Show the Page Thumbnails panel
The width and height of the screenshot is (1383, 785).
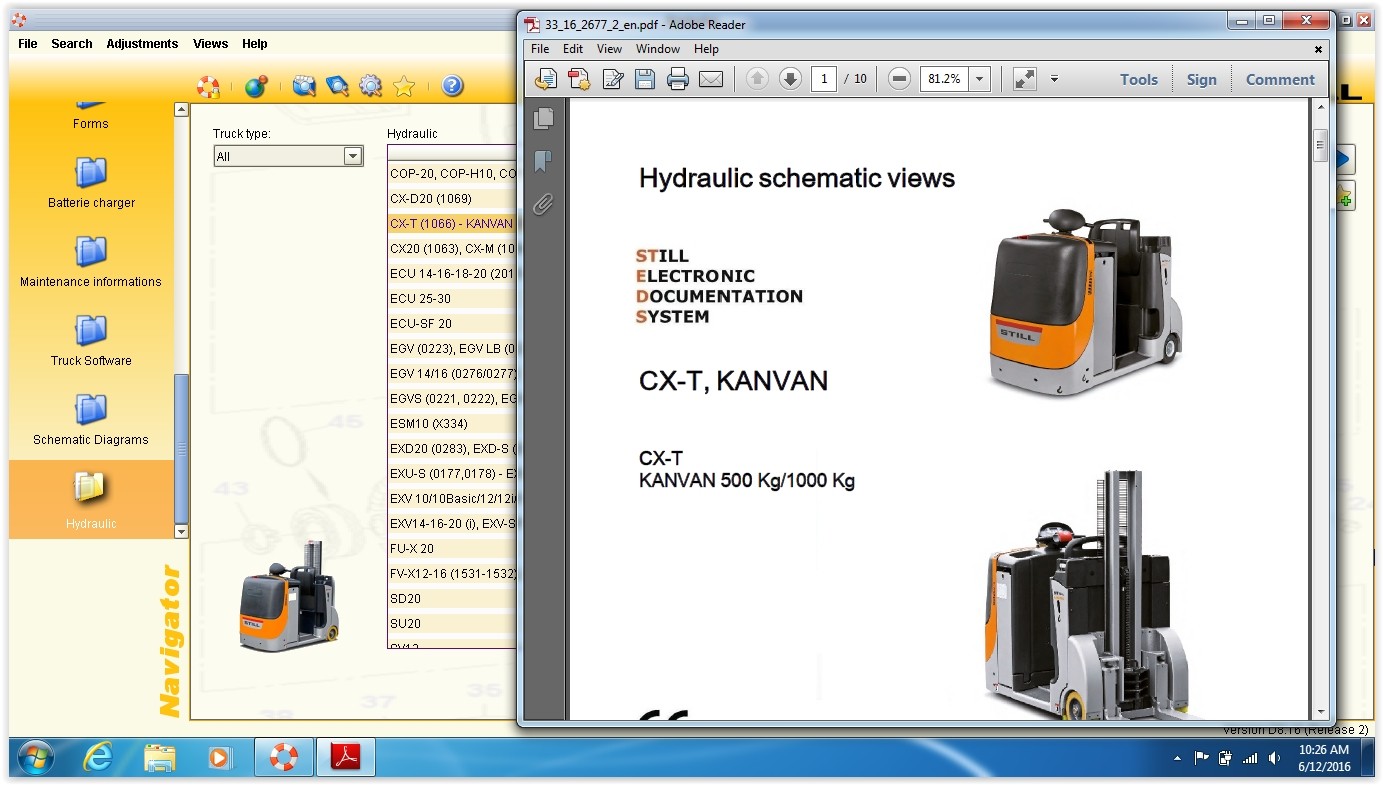543,118
